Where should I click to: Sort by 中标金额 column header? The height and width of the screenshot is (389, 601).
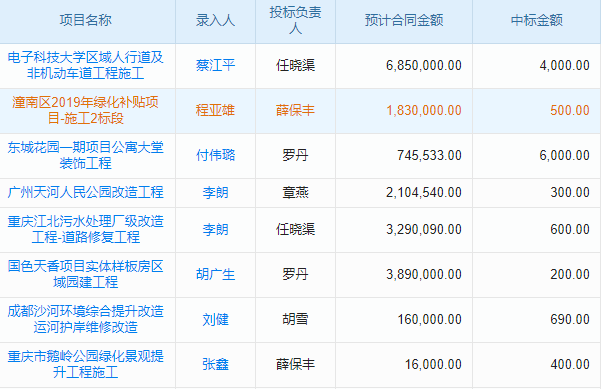pyautogui.click(x=537, y=20)
